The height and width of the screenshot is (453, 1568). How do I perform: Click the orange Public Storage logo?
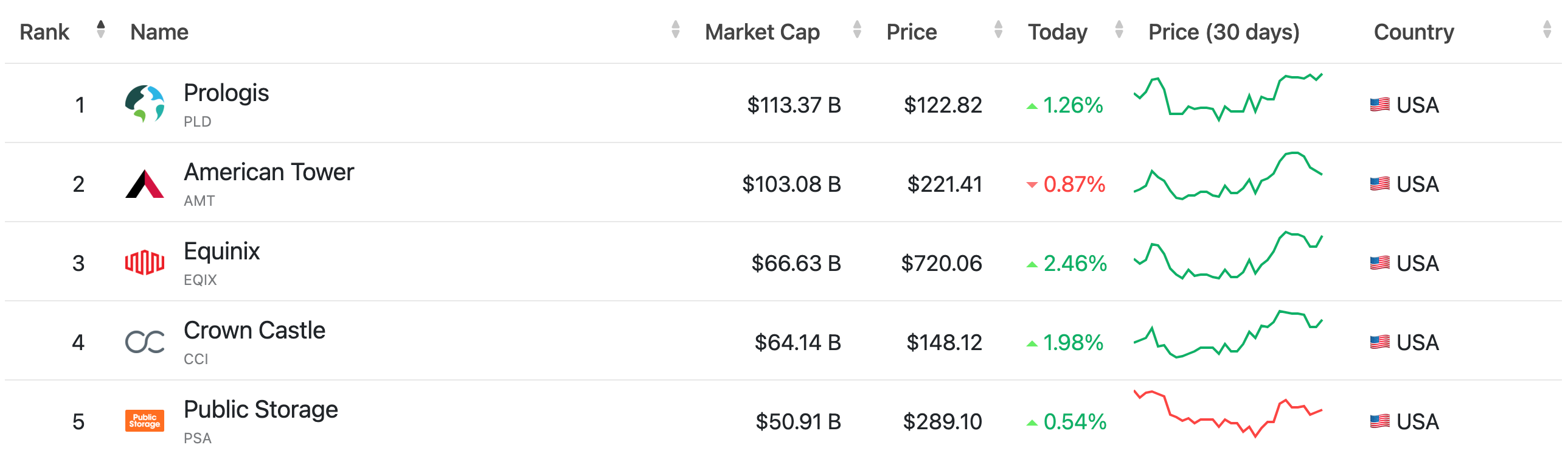click(x=144, y=421)
